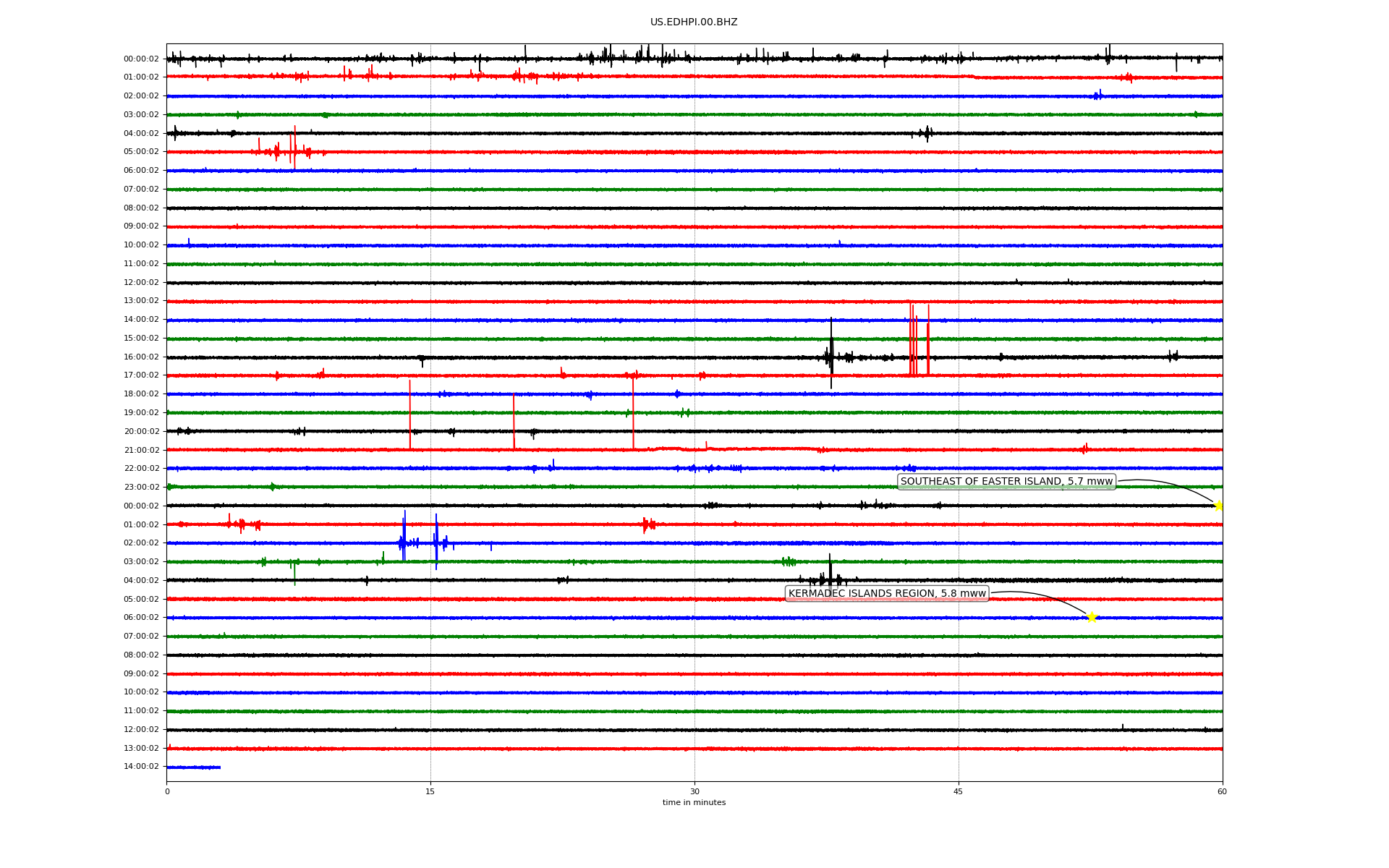The image size is (1389, 868).
Task: Click the 60 tick on the time axis
Action: coord(1221,791)
